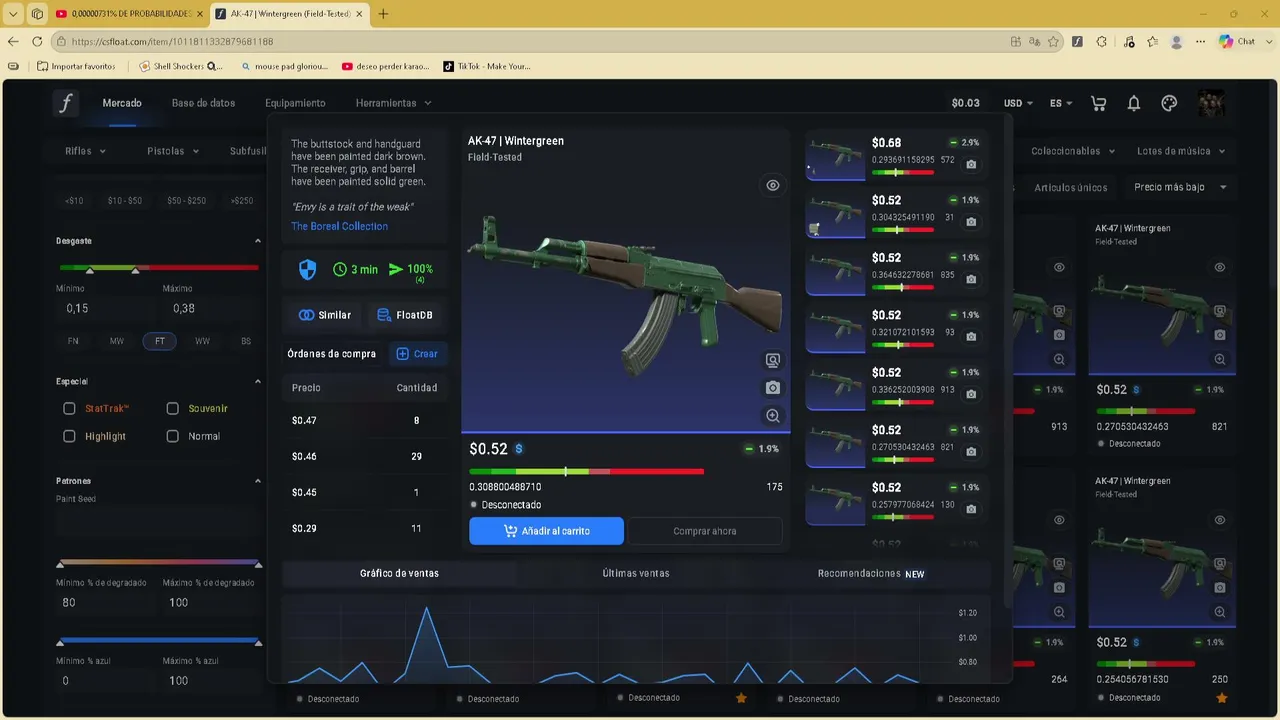Click the screenshot camera icon on the modal image

coord(772,388)
